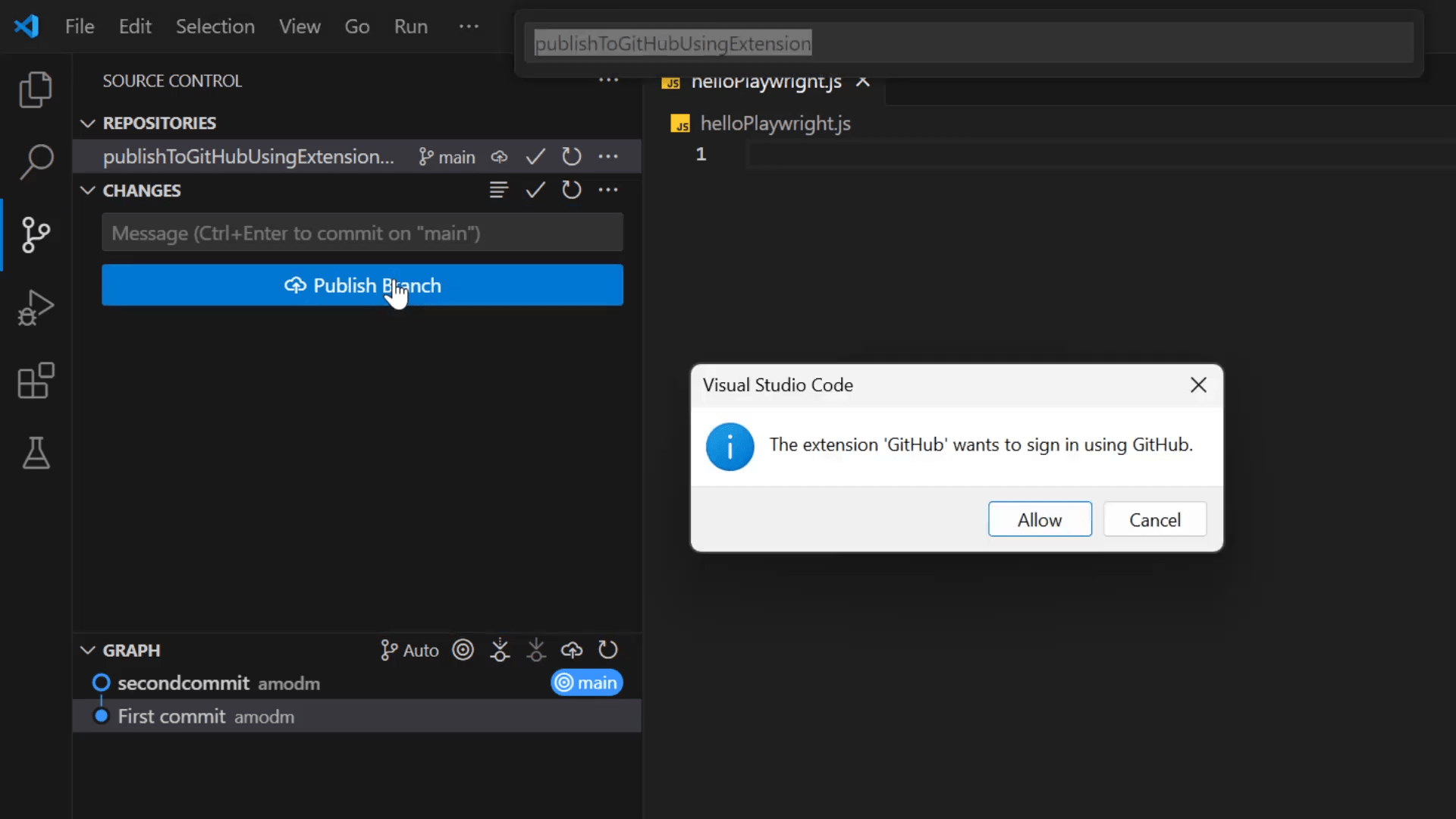The width and height of the screenshot is (1456, 819).
Task: Open the Search view icon
Action: click(36, 162)
